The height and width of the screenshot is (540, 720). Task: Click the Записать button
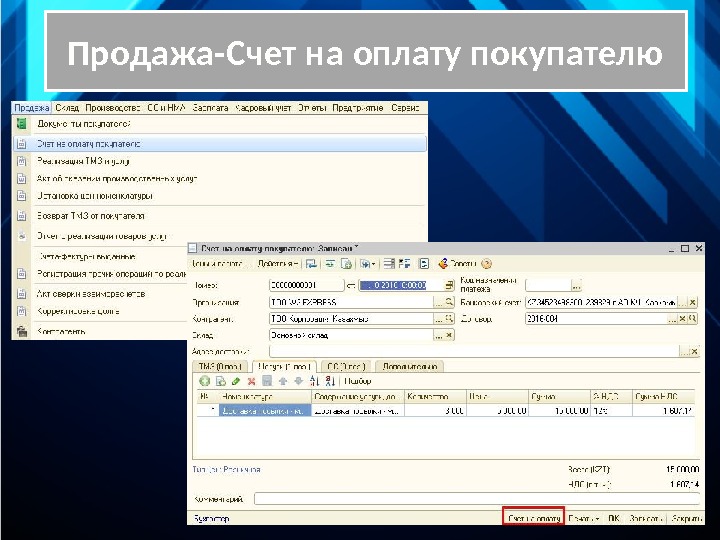pyautogui.click(x=646, y=518)
